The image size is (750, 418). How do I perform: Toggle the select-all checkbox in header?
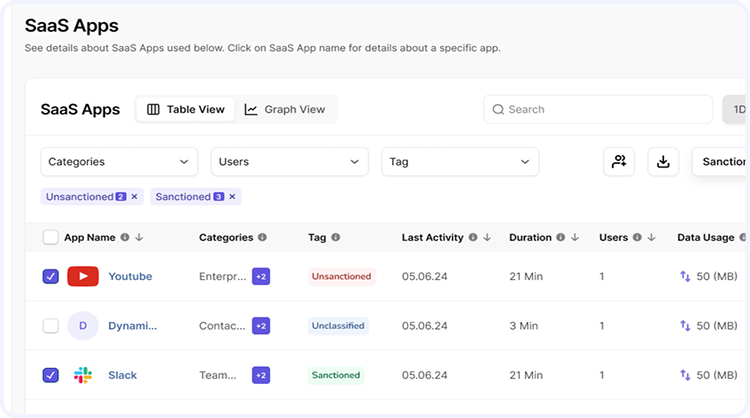click(x=51, y=237)
